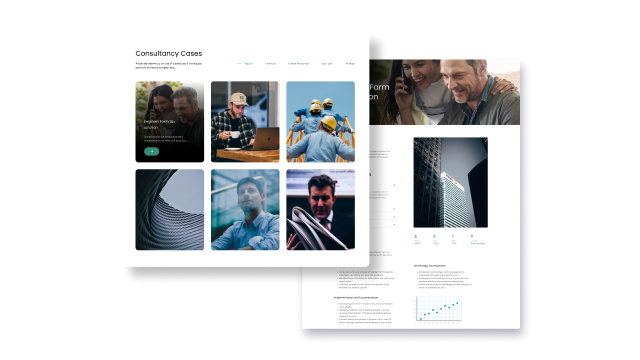Expand the bottommost accordion chevron on detail page

(x=394, y=224)
